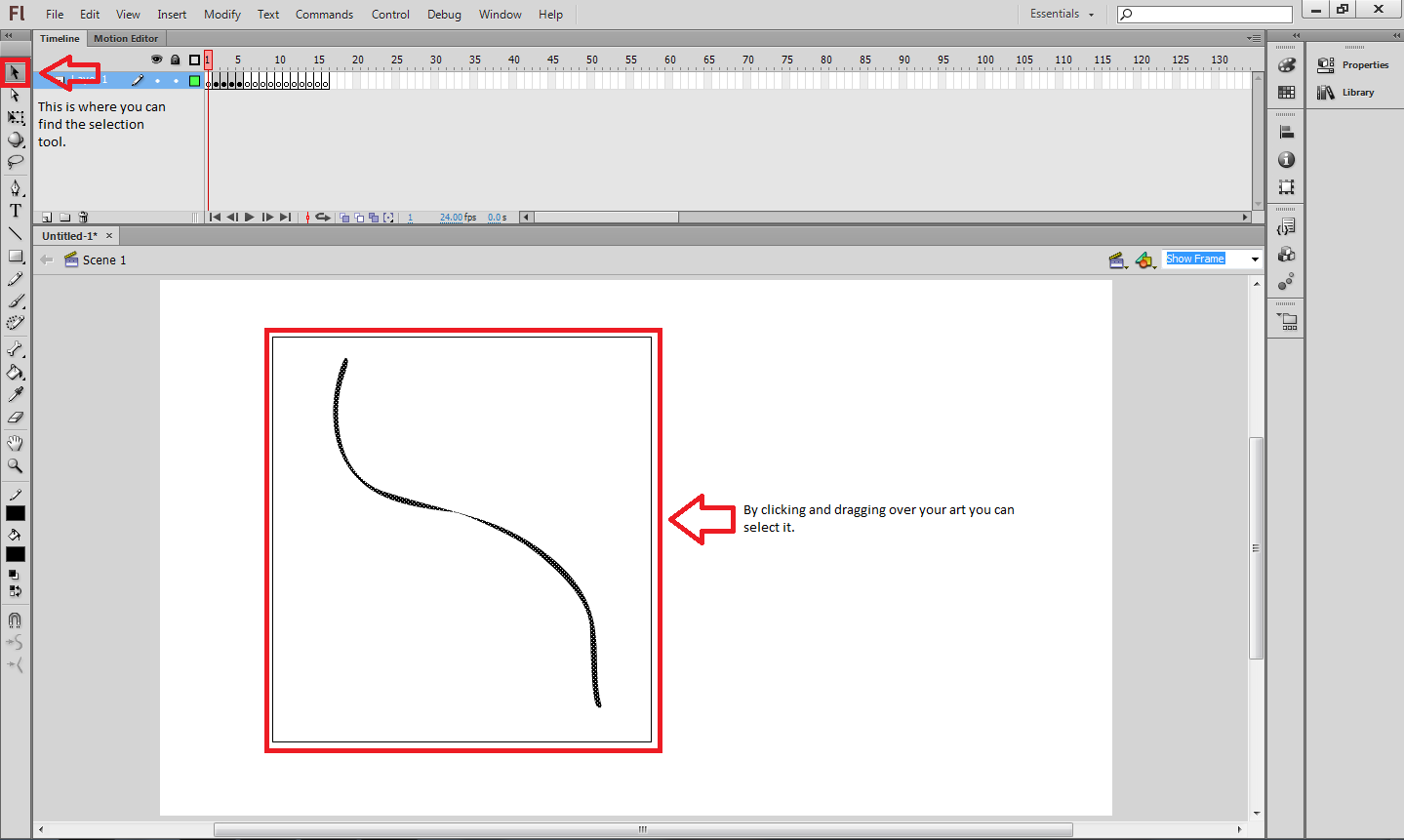Image resolution: width=1404 pixels, height=840 pixels.
Task: Open the Edit Symbols dropdown near Scene 1
Action: [x=1146, y=260]
